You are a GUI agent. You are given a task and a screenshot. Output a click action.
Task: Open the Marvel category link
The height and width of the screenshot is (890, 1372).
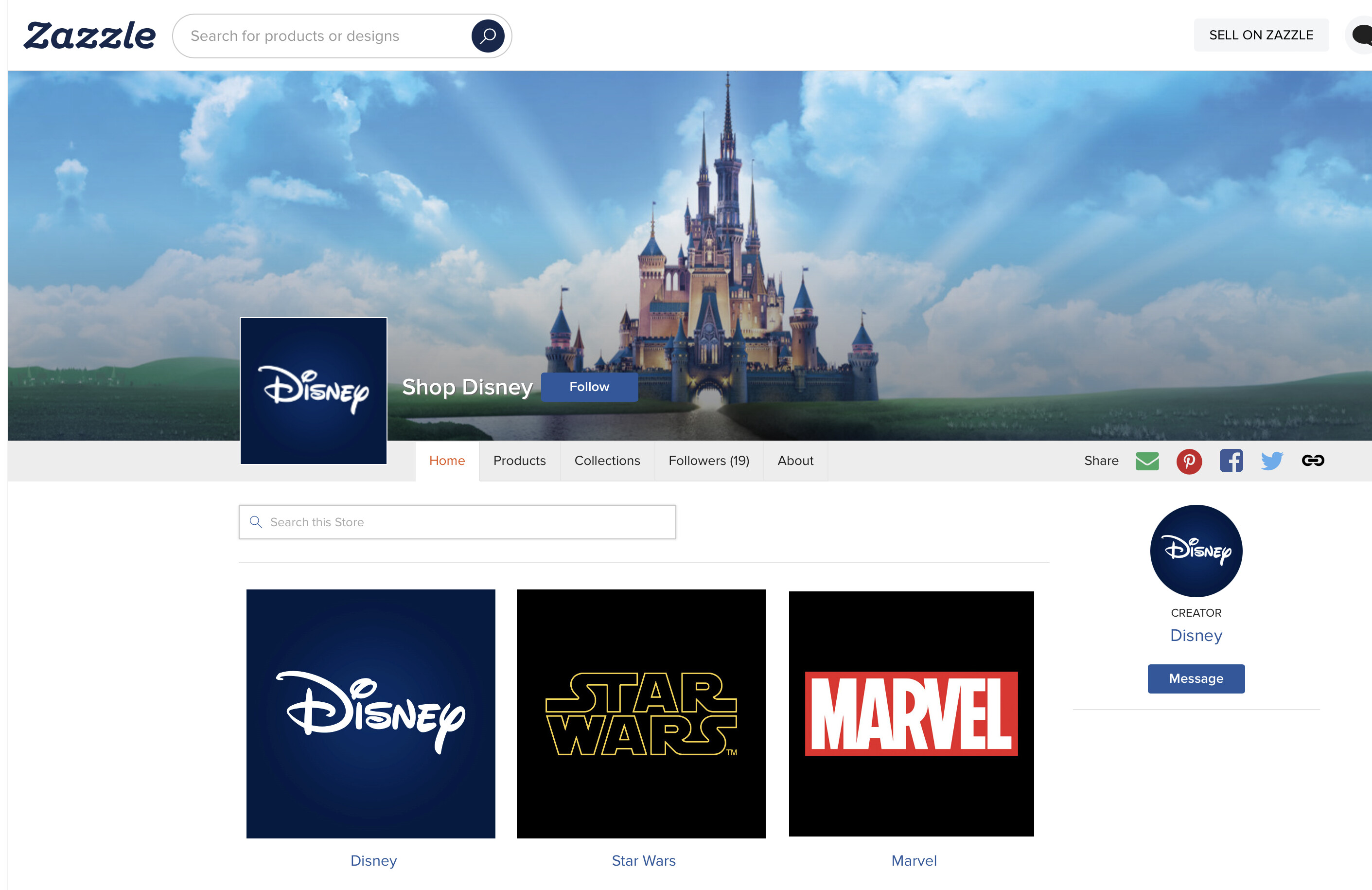point(914,861)
